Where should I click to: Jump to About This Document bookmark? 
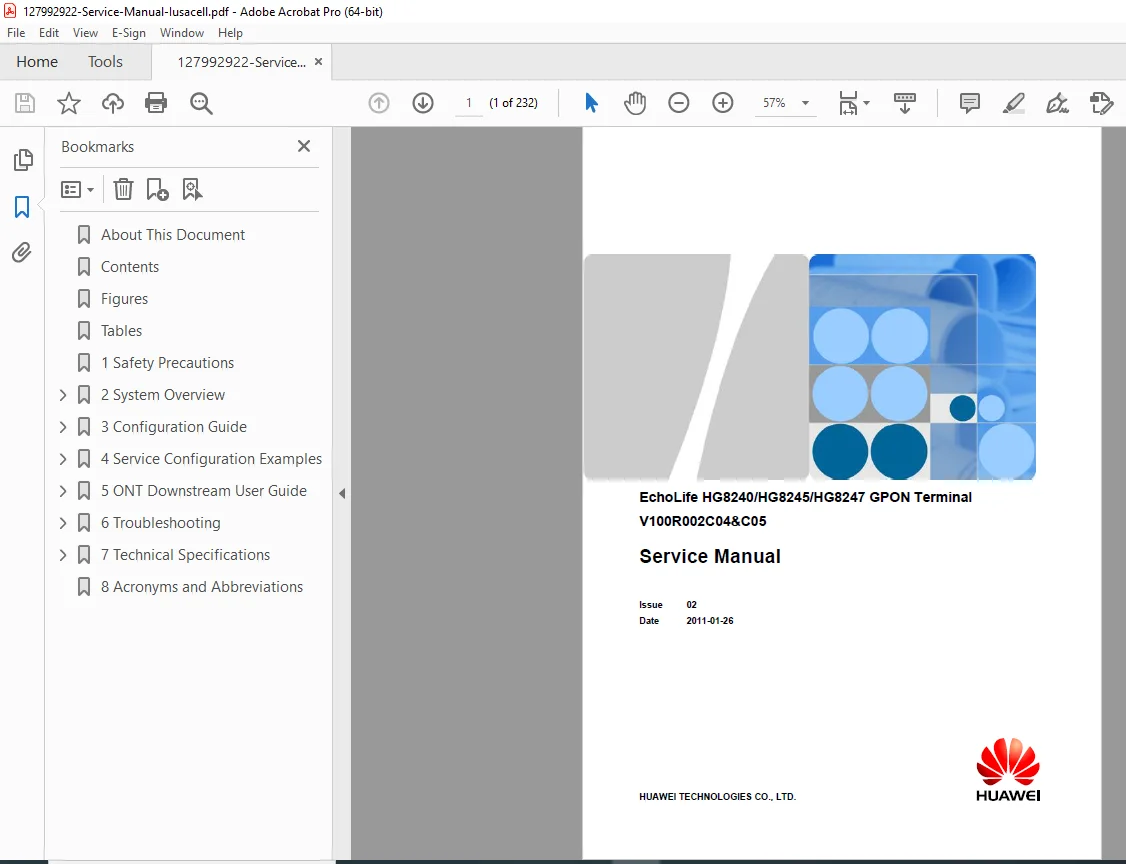point(173,235)
